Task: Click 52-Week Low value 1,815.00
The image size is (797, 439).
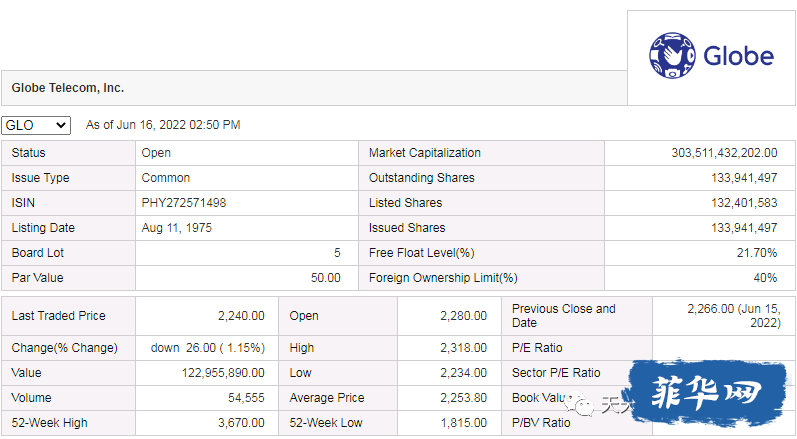Action: [464, 423]
